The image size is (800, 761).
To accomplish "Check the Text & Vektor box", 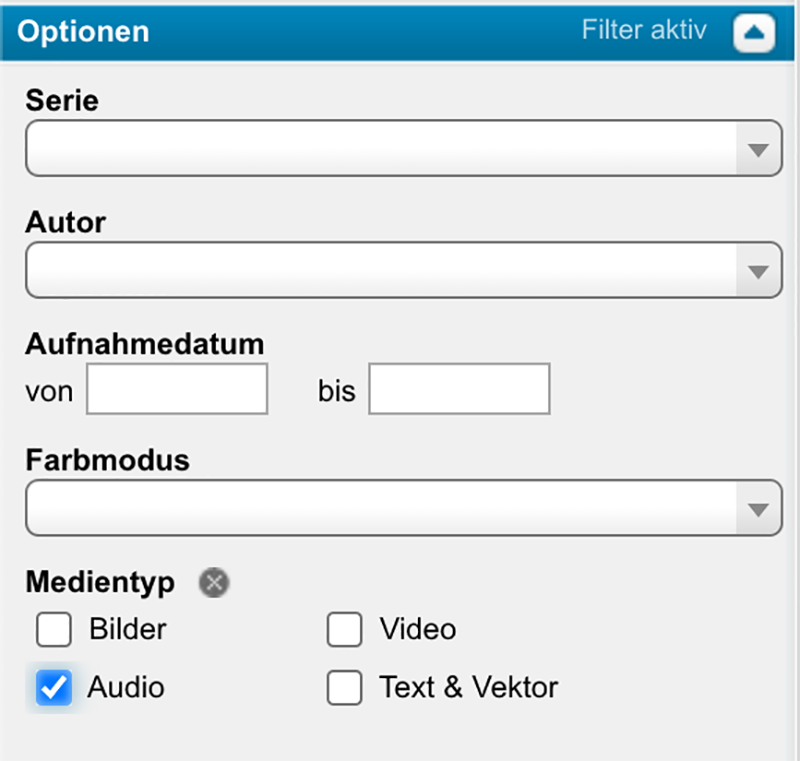I will click(344, 688).
